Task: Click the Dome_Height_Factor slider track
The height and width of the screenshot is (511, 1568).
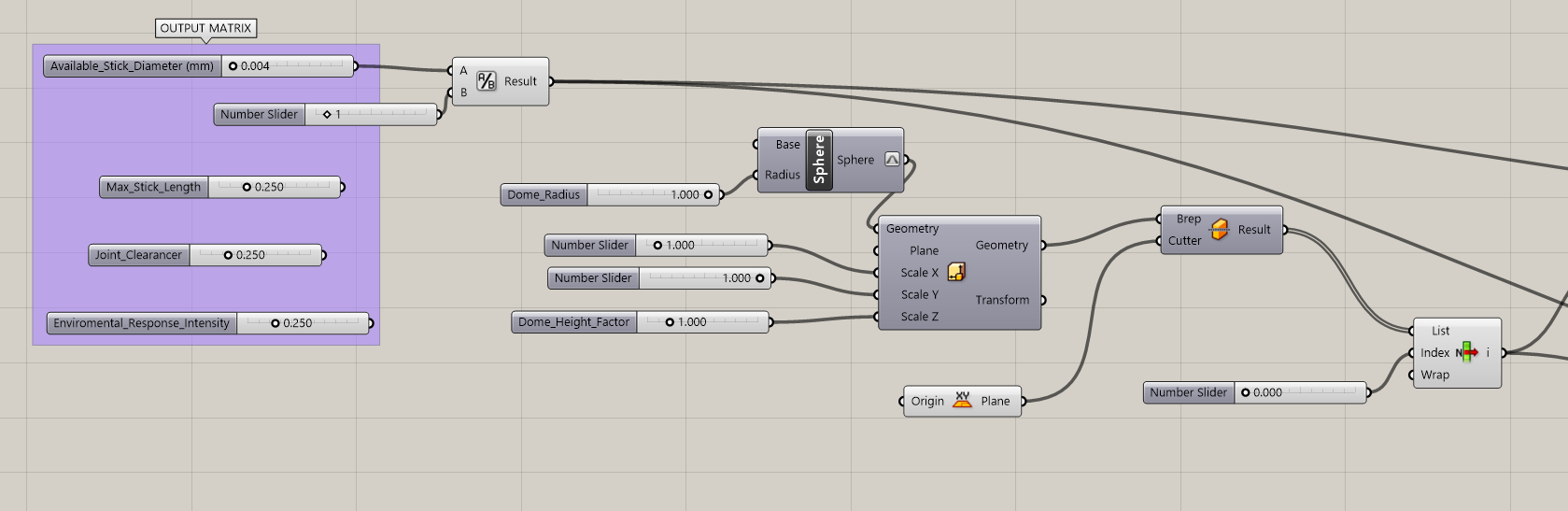Action: point(702,322)
